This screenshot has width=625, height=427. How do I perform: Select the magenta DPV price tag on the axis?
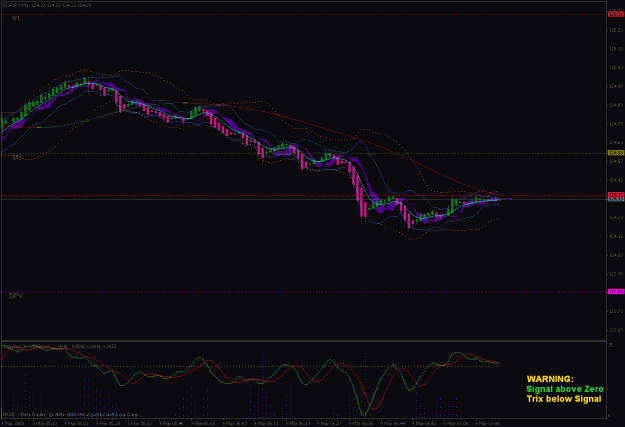tap(616, 292)
